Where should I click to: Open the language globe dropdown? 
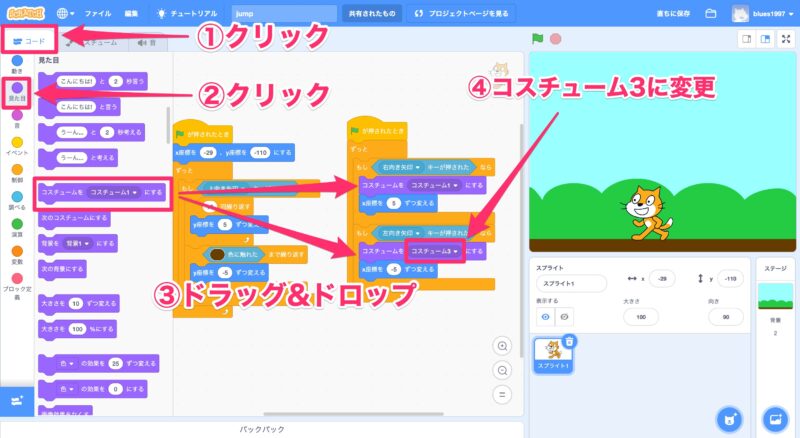(66, 14)
